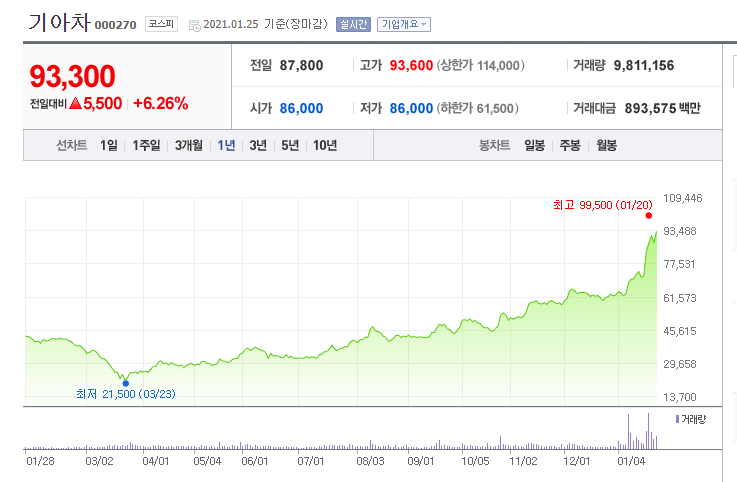This screenshot has height=482, width=737.
Task: Click the 상한가 114,000 text
Action: [x=480, y=65]
